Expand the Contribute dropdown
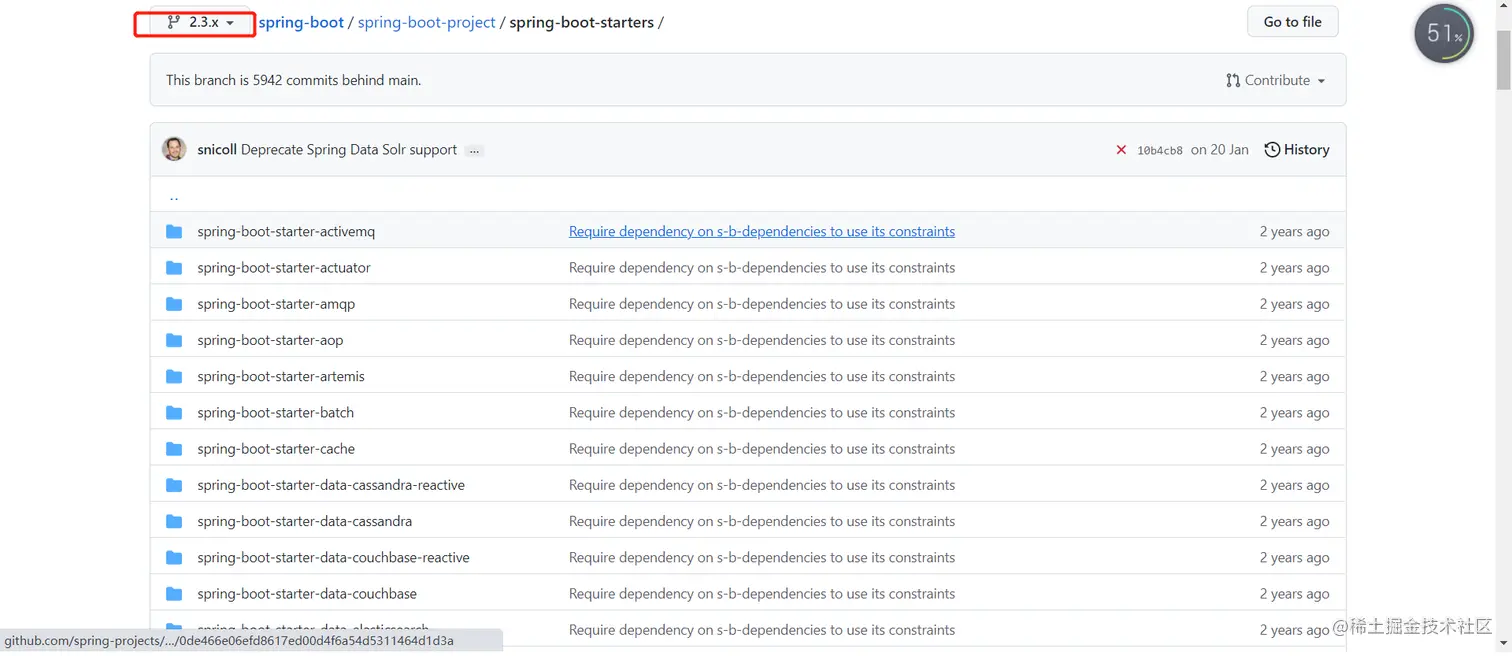Image resolution: width=1512 pixels, height=656 pixels. 1275,80
